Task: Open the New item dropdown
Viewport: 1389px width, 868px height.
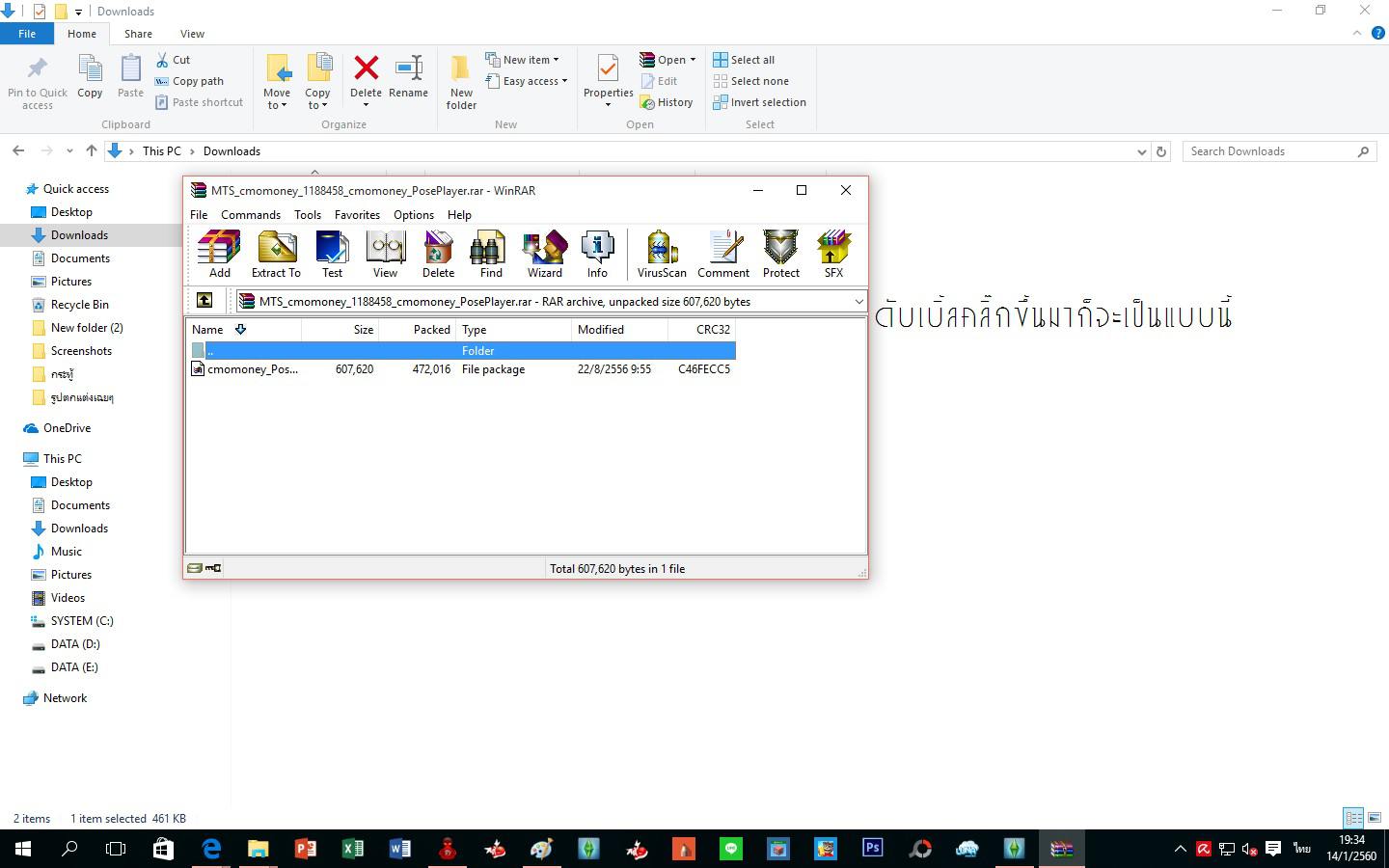Action: pos(522,60)
